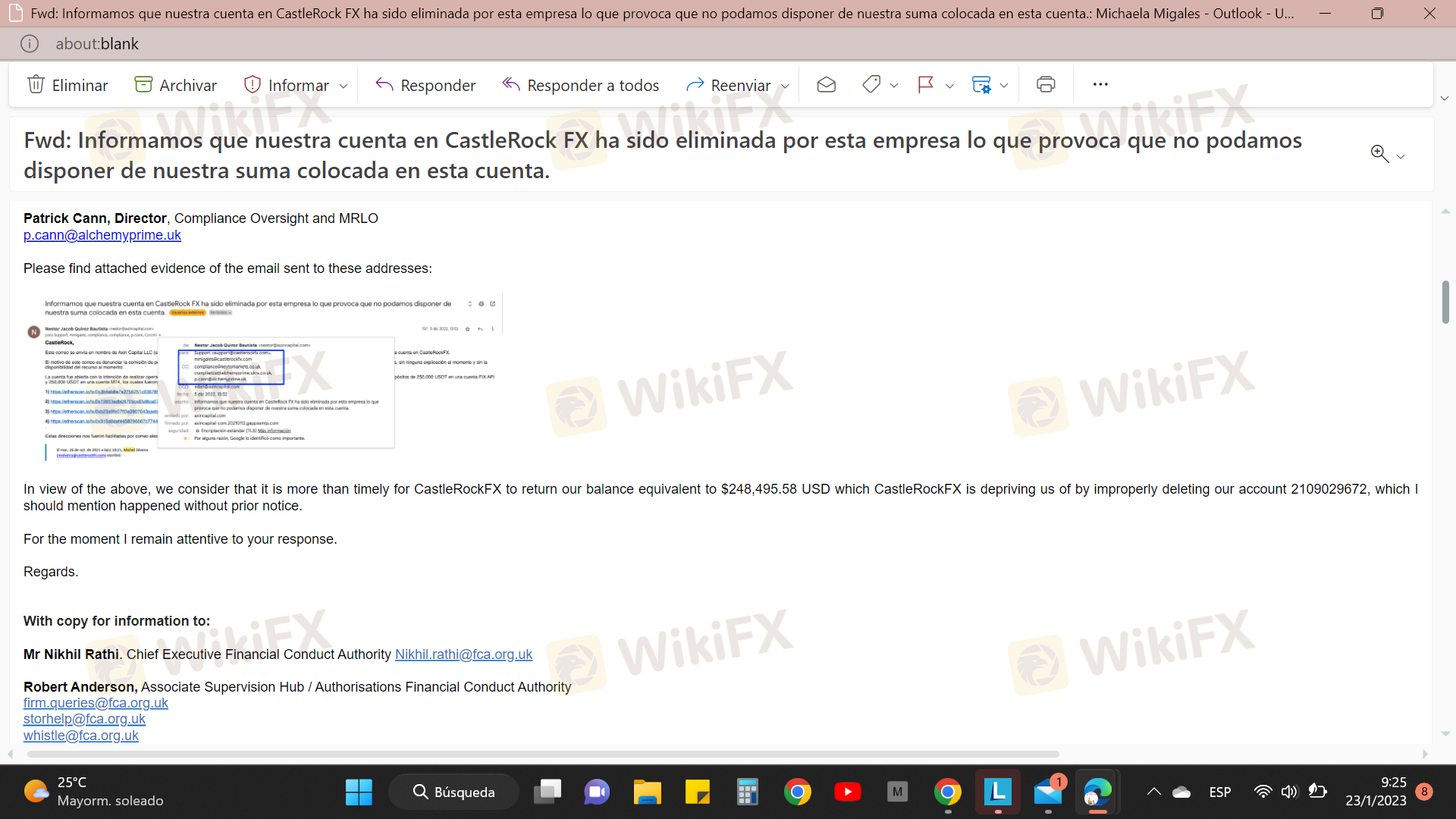Expand the Informar dropdown arrow
Image resolution: width=1456 pixels, height=819 pixels.
344,86
